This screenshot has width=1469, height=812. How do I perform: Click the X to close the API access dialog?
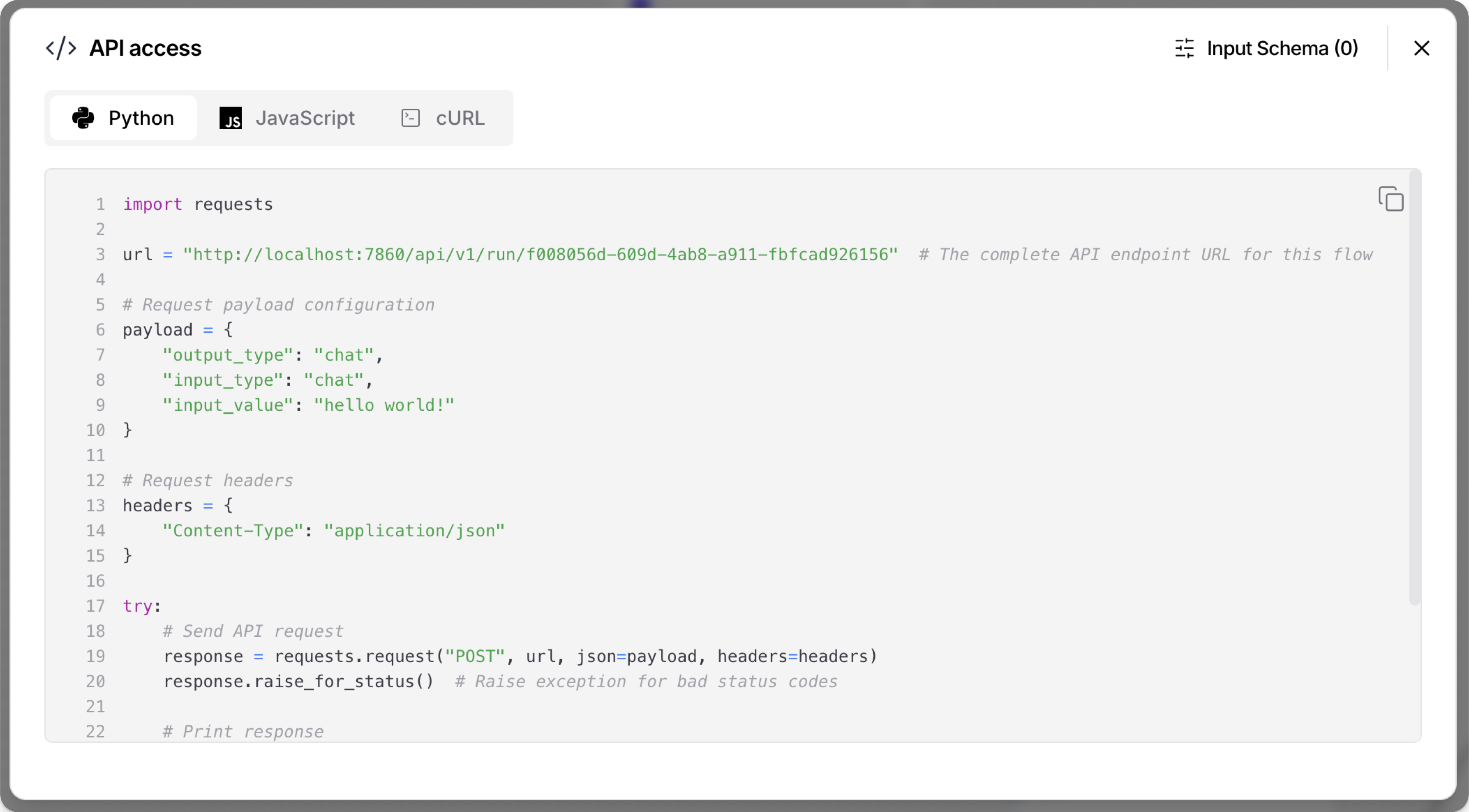coord(1422,48)
